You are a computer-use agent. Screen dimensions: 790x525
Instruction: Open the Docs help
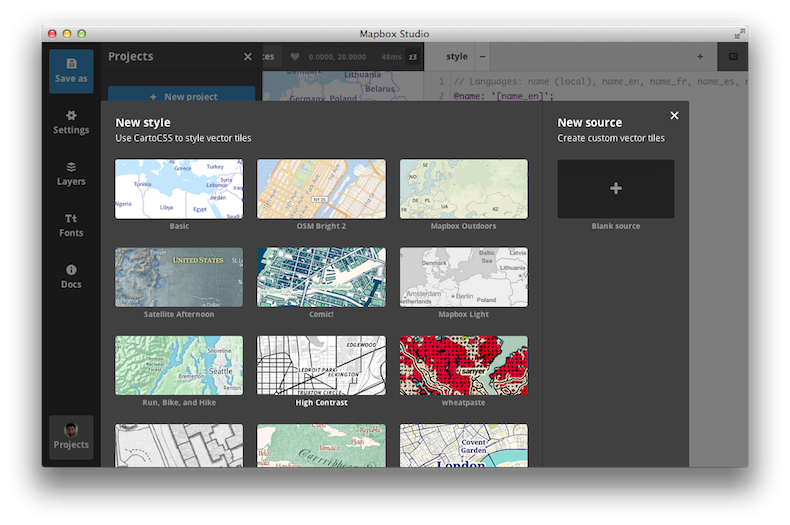(x=71, y=277)
